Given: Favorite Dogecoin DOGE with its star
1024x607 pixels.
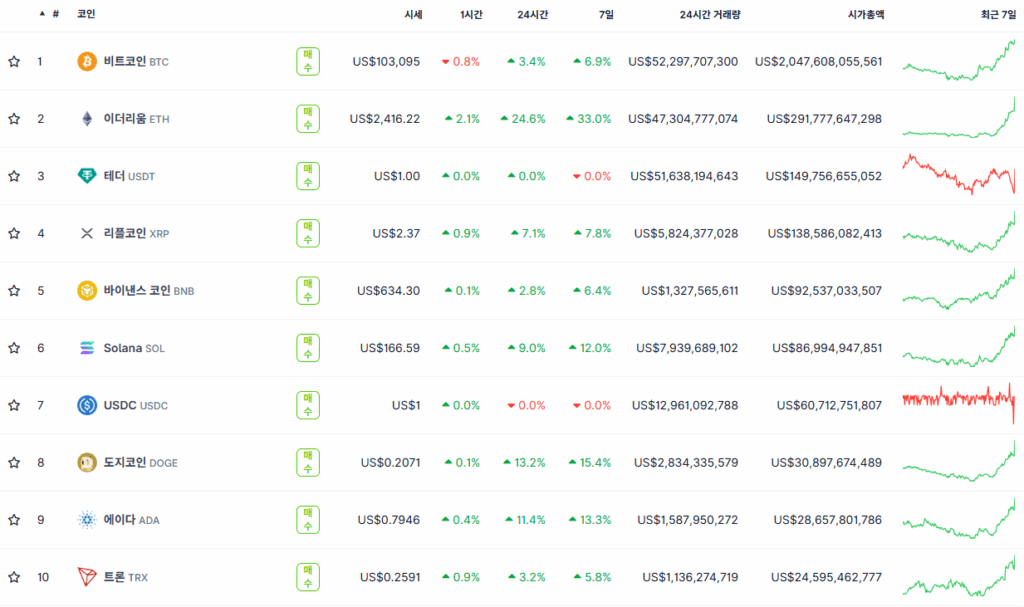Looking at the screenshot, I should click(x=14, y=463).
